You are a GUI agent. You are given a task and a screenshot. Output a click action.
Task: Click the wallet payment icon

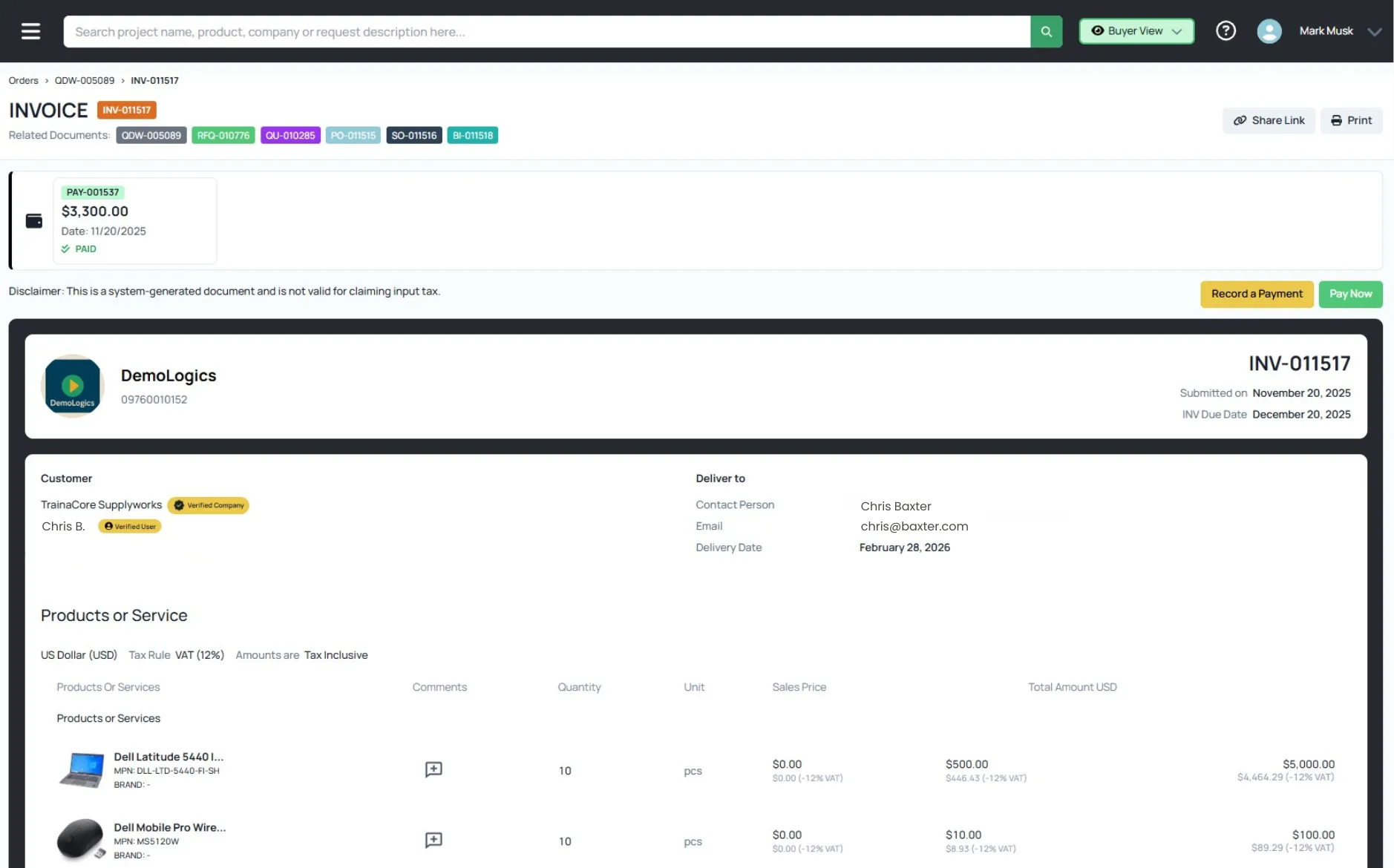[34, 220]
